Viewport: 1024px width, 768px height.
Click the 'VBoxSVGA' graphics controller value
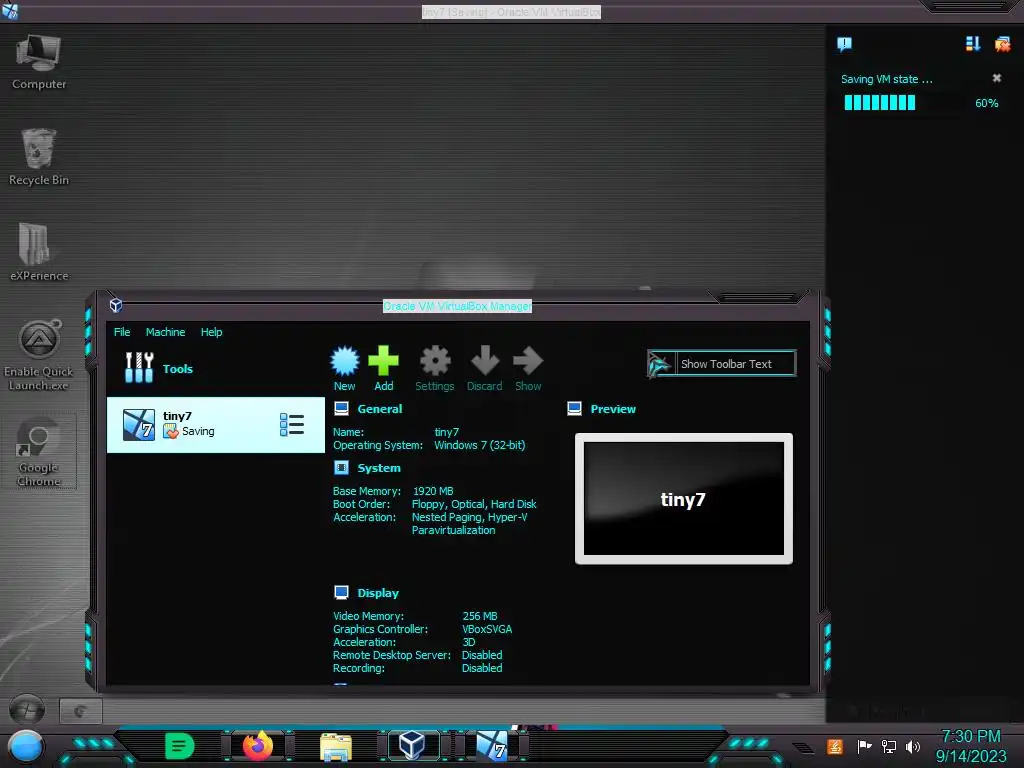pos(487,629)
